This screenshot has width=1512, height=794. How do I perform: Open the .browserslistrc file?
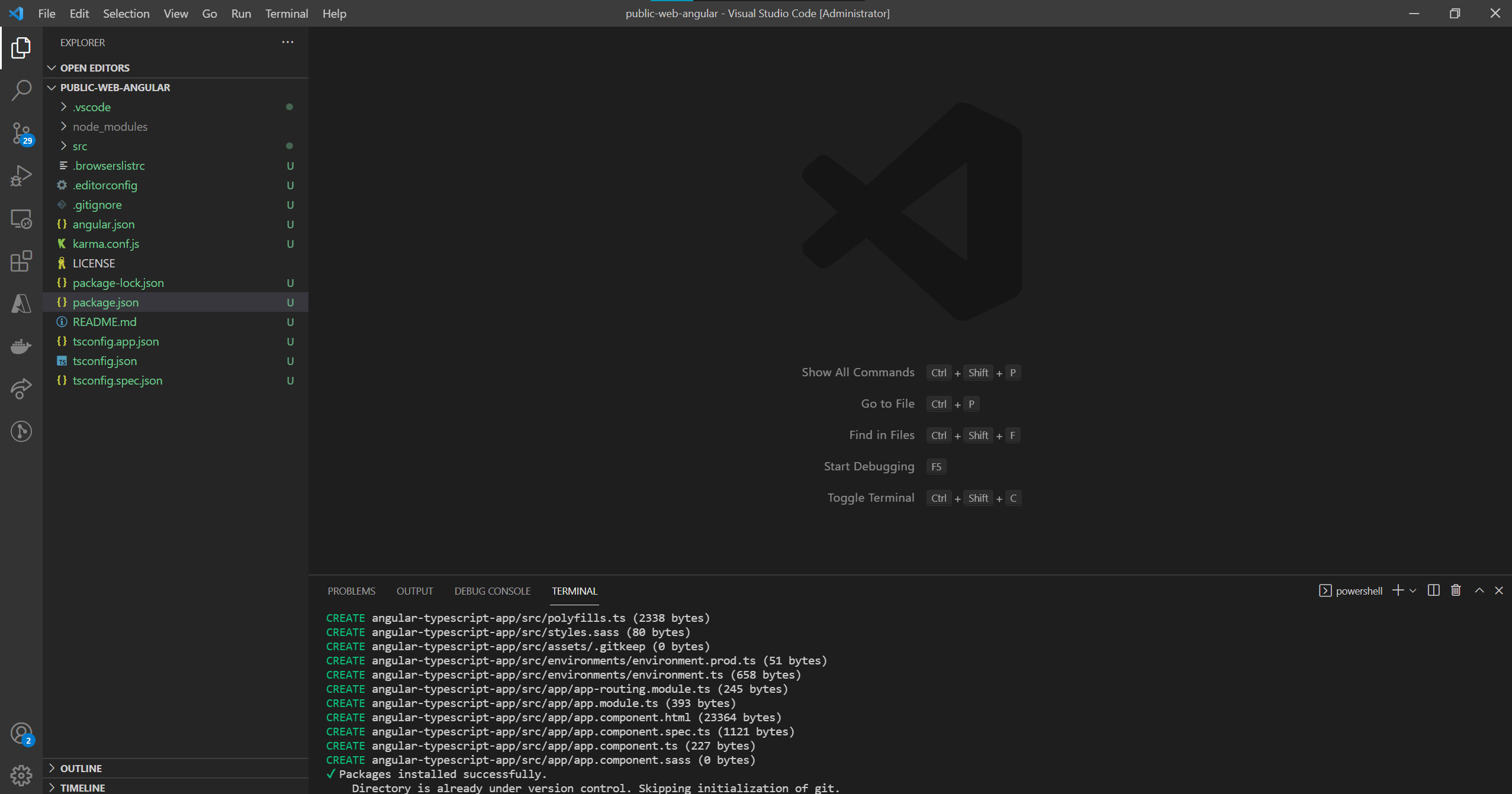[x=176, y=166]
